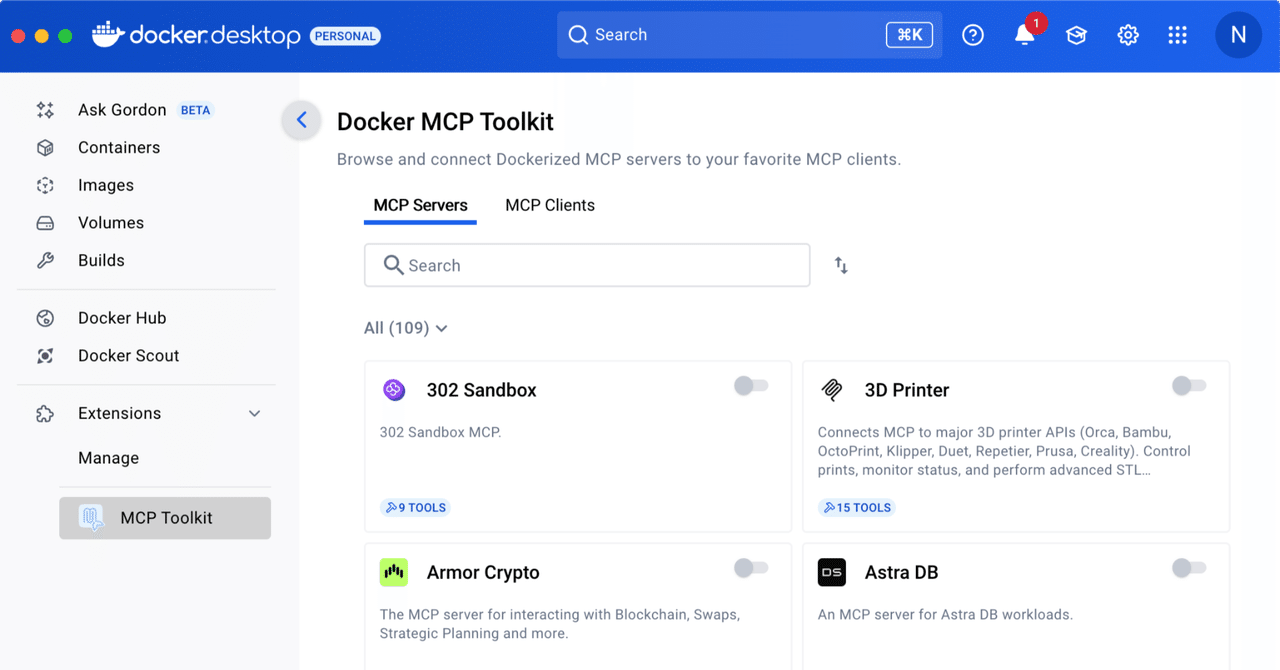Open Docker Desktop settings gear

point(1128,34)
